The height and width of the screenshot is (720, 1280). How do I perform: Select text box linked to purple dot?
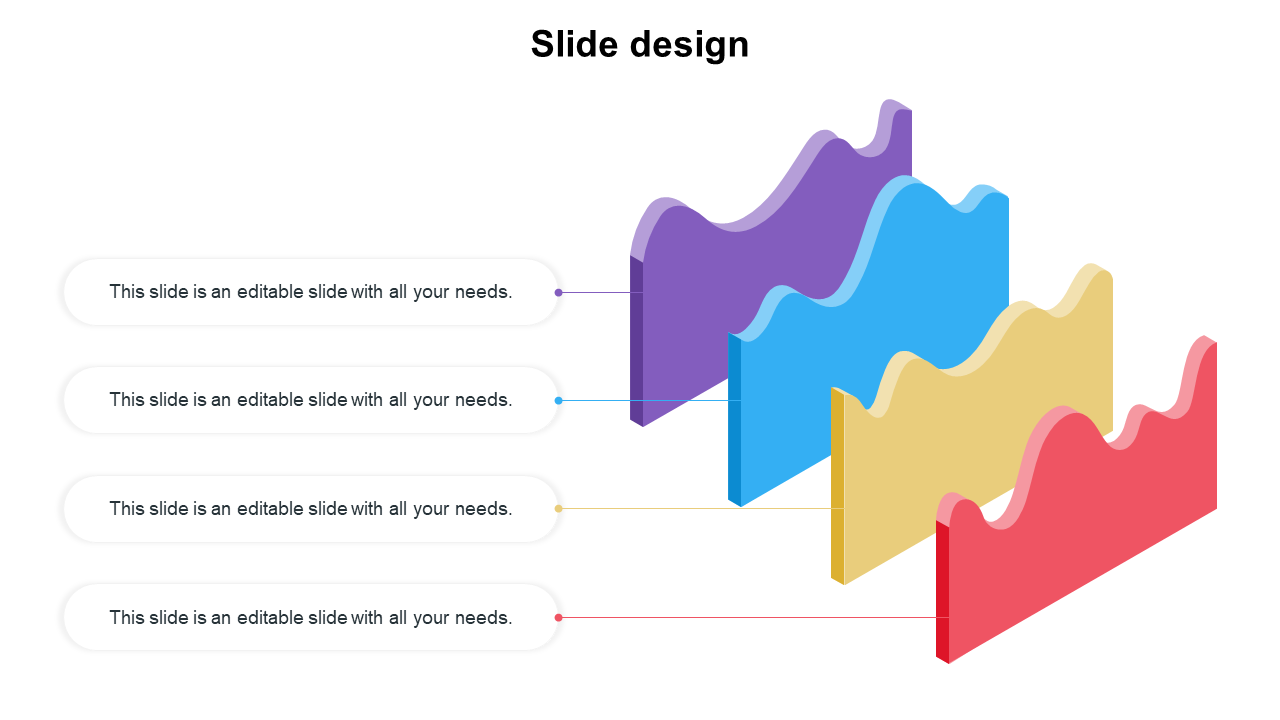pyautogui.click(x=311, y=292)
